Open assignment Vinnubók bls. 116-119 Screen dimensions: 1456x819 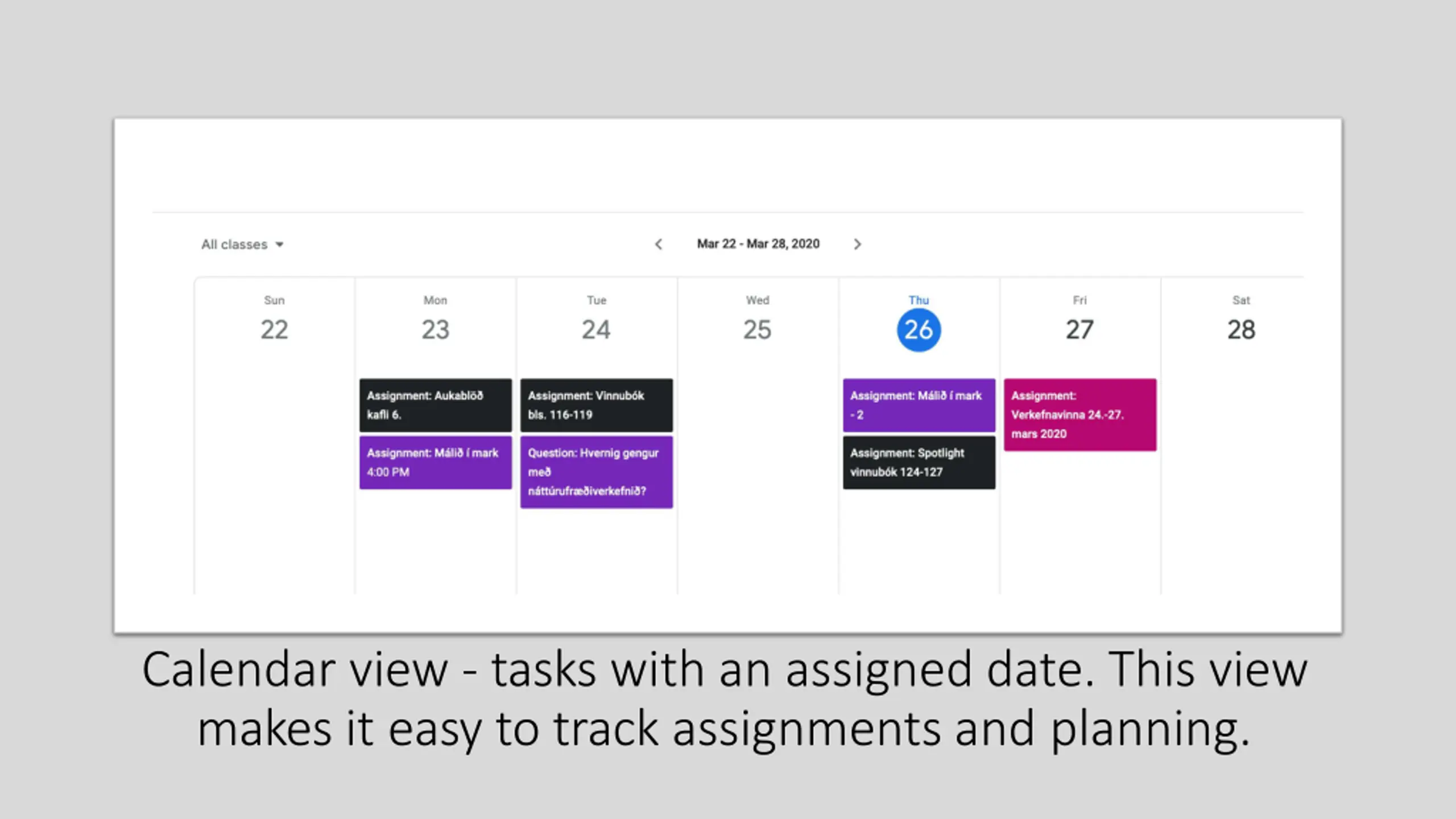pos(597,405)
